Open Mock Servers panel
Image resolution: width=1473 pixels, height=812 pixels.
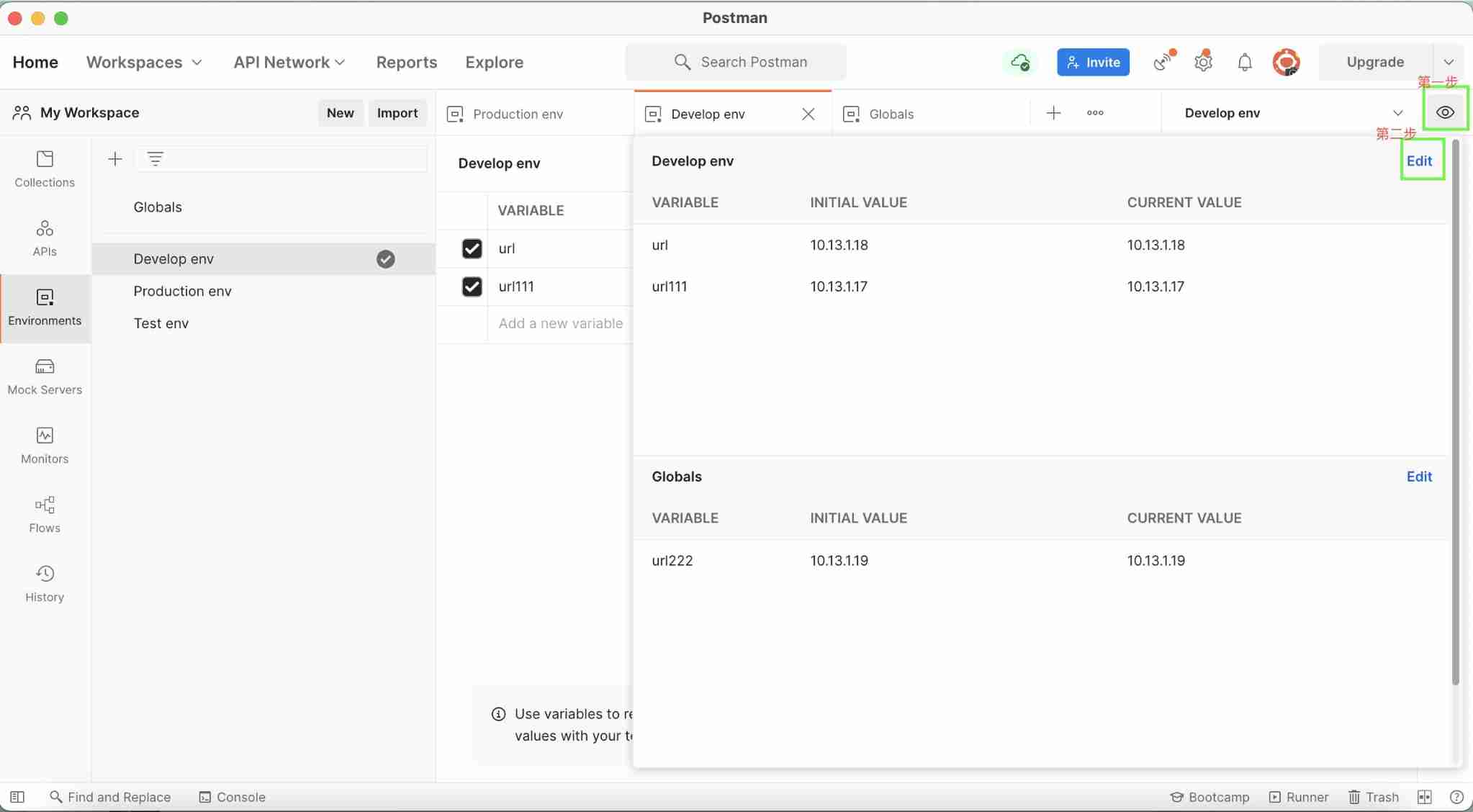pyautogui.click(x=45, y=376)
